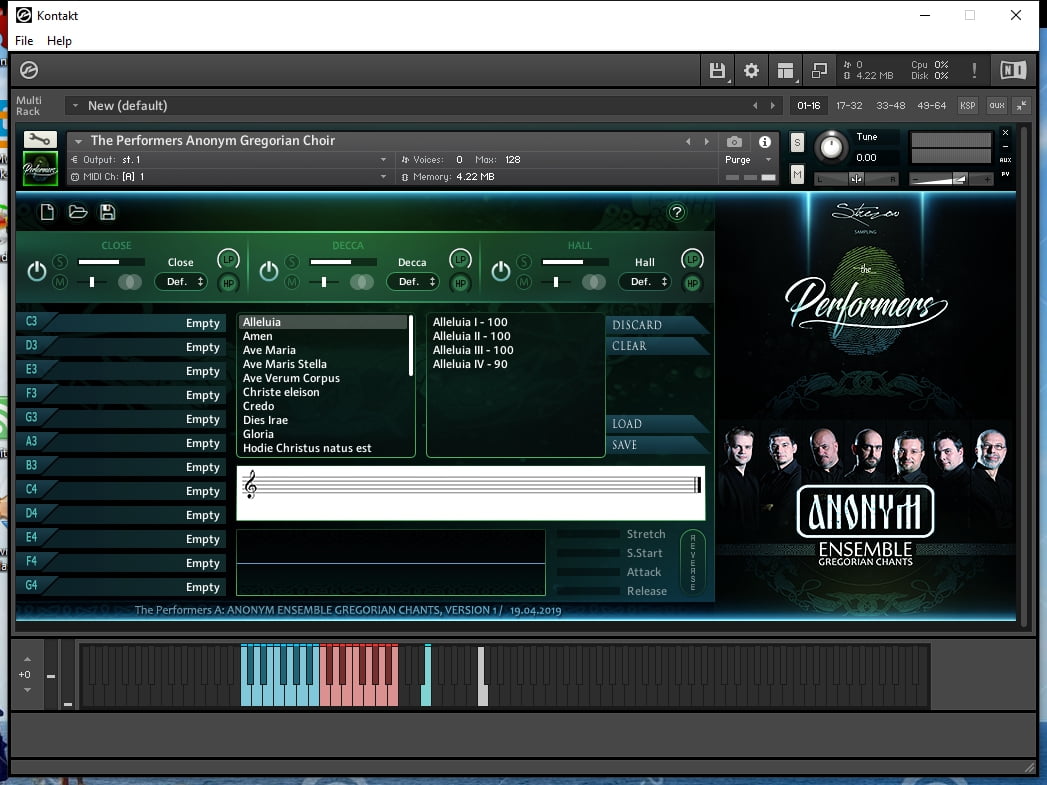Adjust the Hall mic volume slider
Viewport: 1047px width, 785px height.
pyautogui.click(x=575, y=262)
